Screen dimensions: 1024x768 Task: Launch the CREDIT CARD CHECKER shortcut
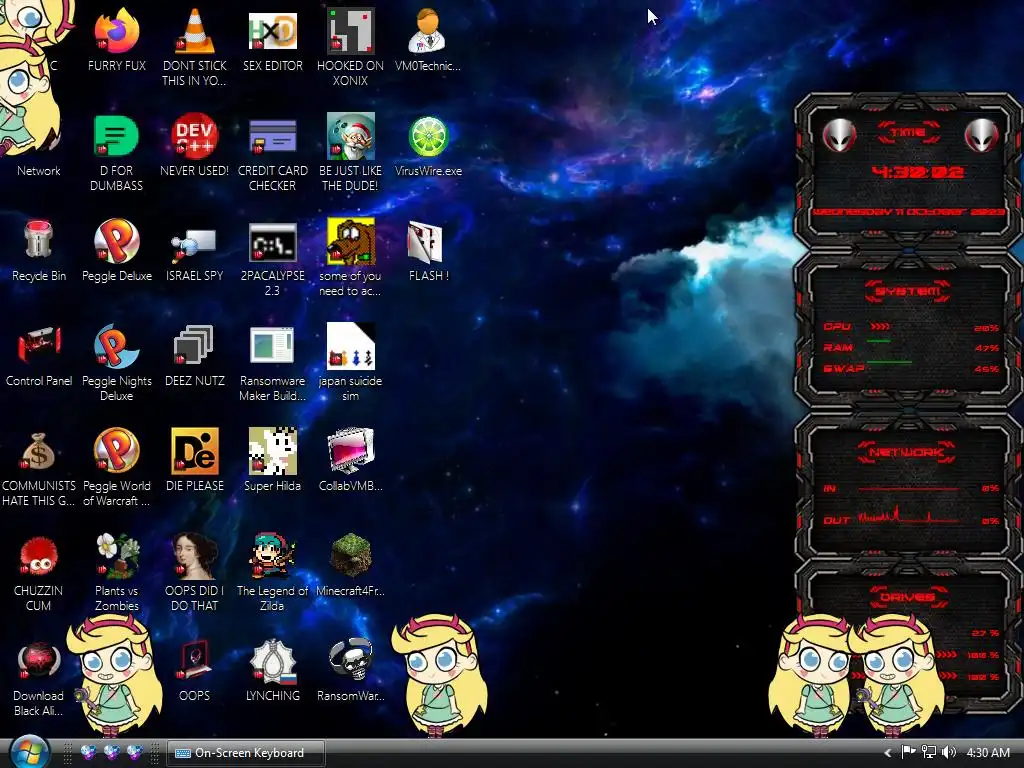[x=272, y=136]
